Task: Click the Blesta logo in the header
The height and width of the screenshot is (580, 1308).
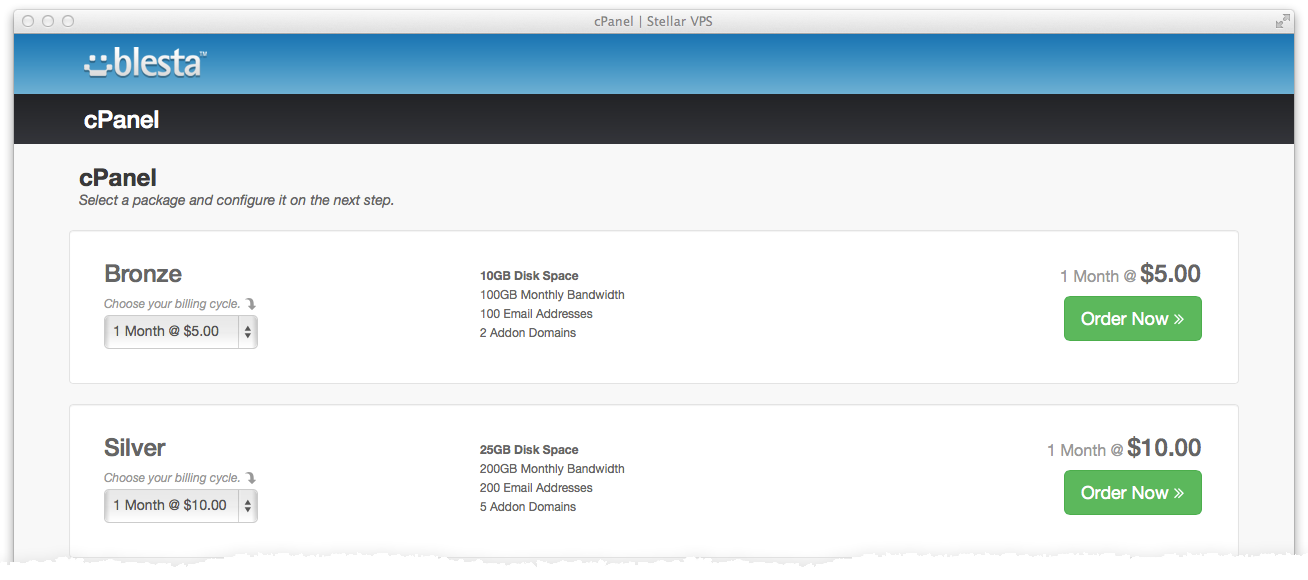Action: click(145, 63)
